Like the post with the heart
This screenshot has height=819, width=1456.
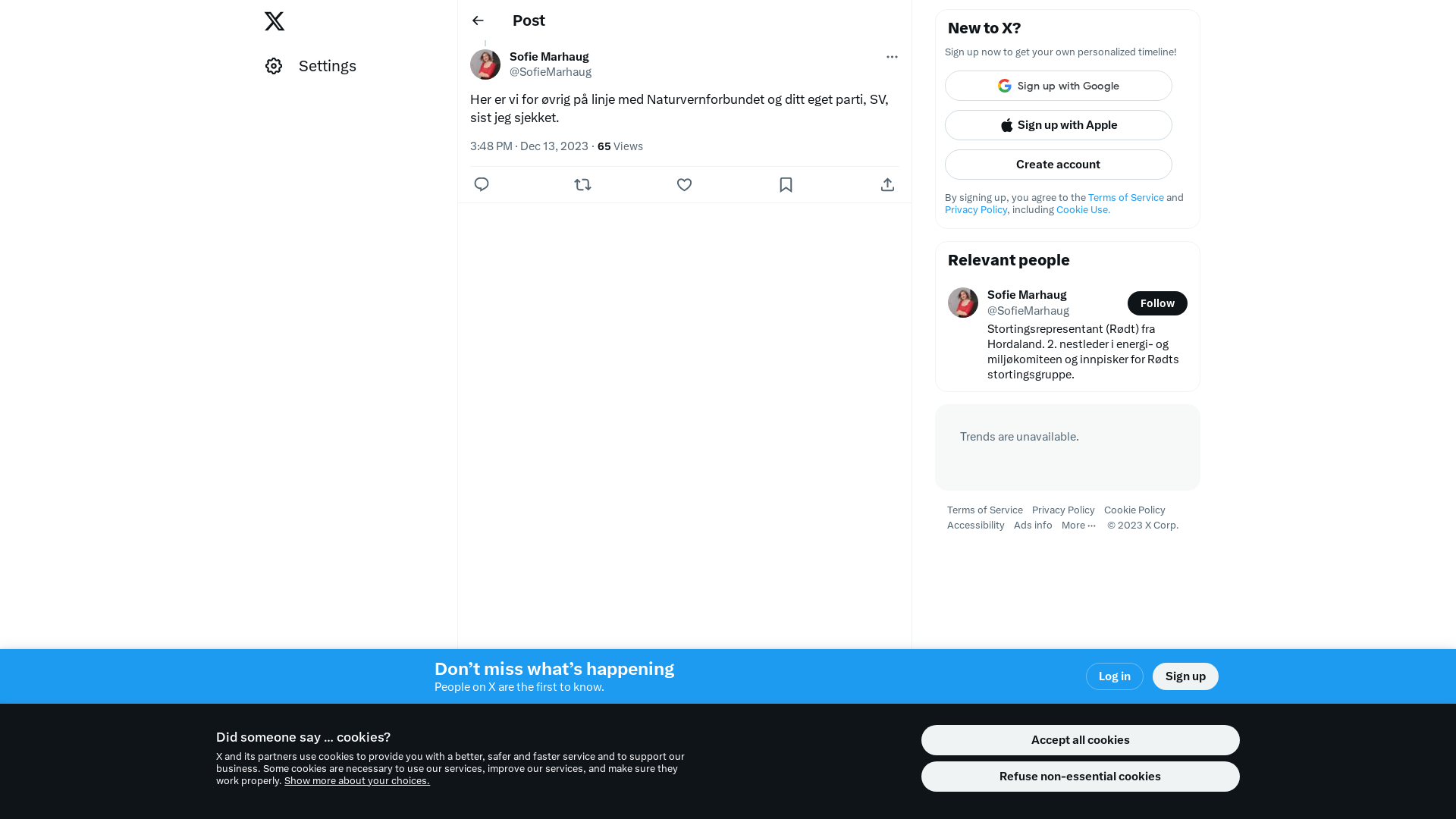684,184
